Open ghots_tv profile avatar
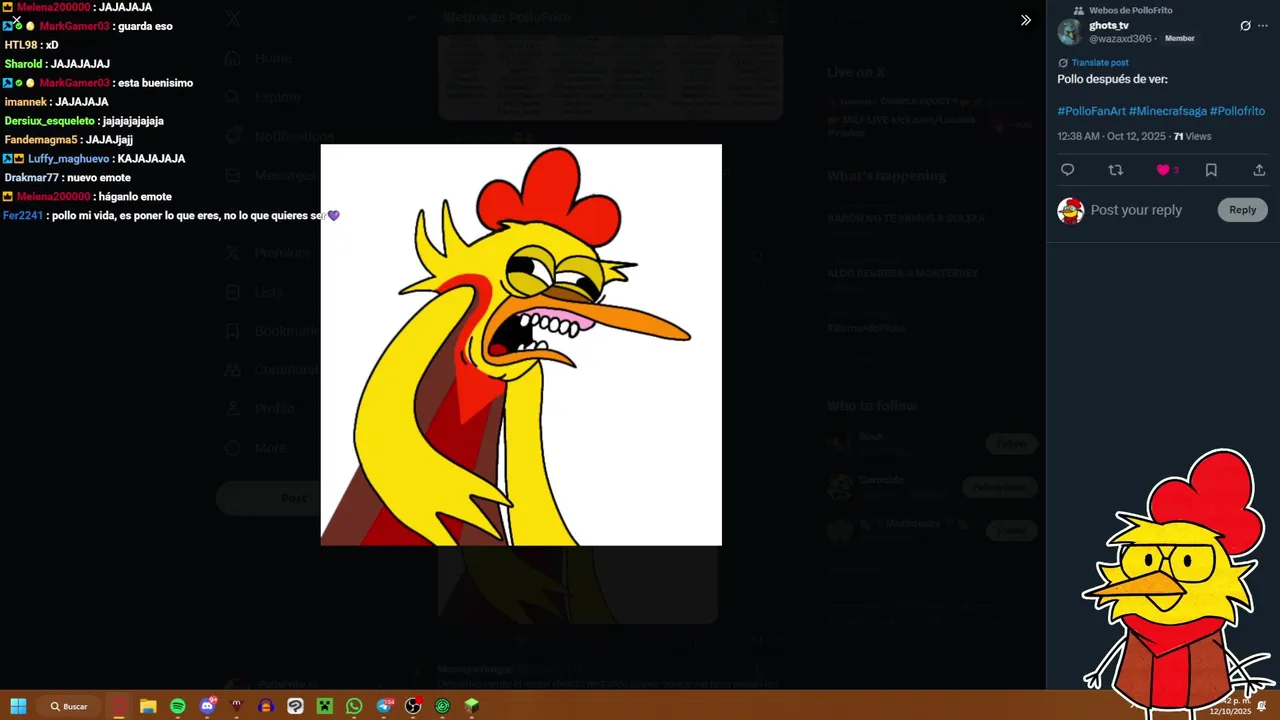This screenshot has height=720, width=1280. tap(1070, 32)
